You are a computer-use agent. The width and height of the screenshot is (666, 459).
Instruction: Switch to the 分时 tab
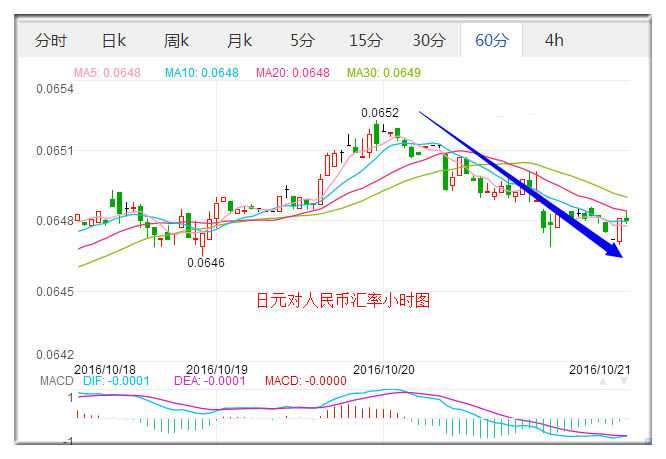point(51,41)
